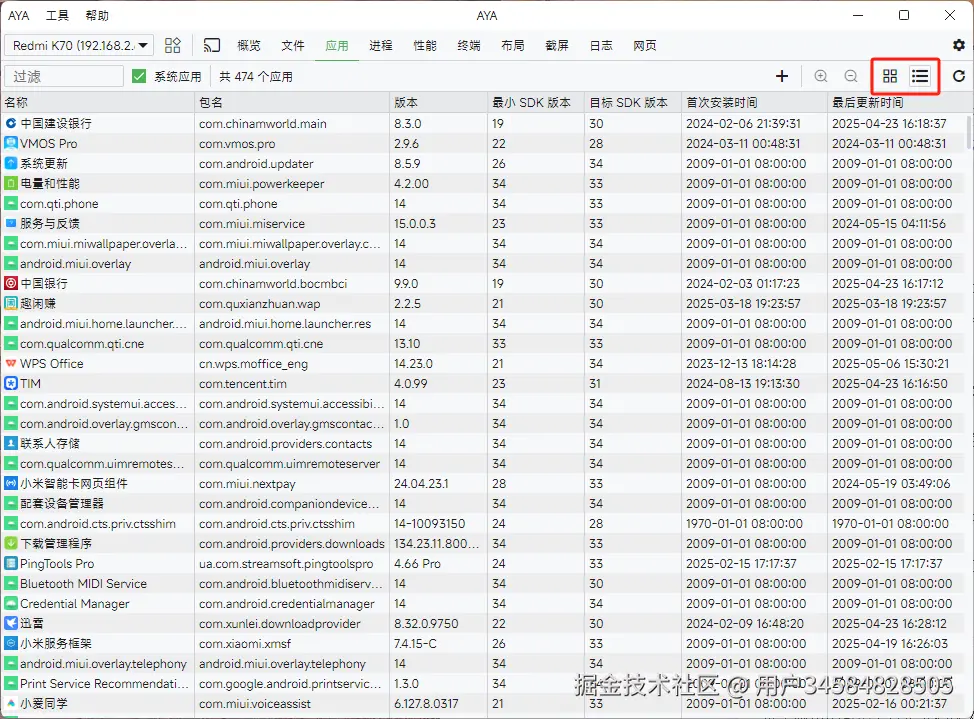Switch to the 性能 tab

[x=425, y=45]
